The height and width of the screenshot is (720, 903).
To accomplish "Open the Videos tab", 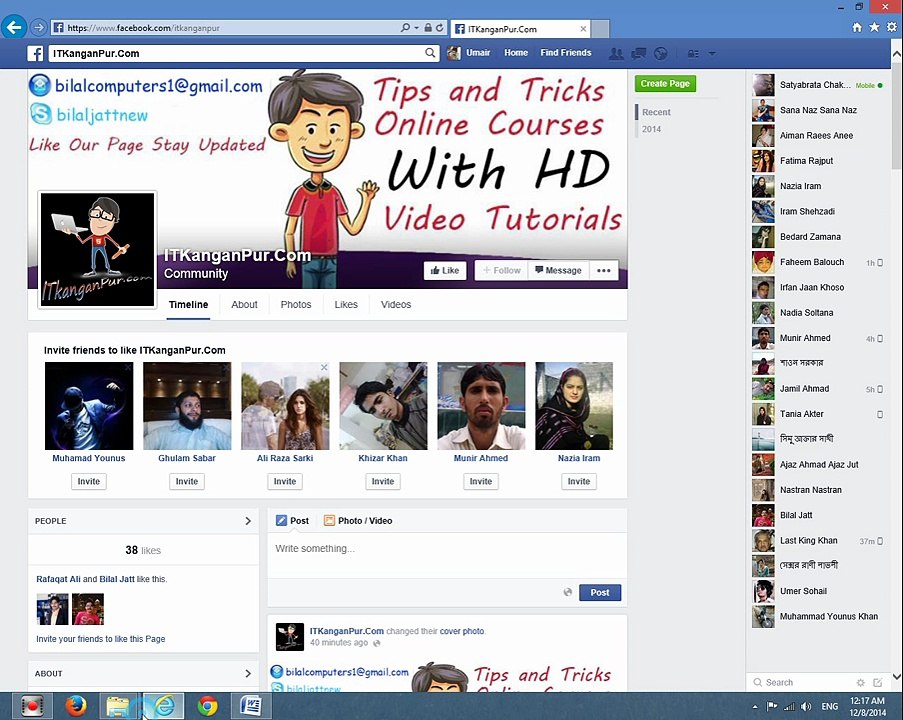I will (x=396, y=305).
